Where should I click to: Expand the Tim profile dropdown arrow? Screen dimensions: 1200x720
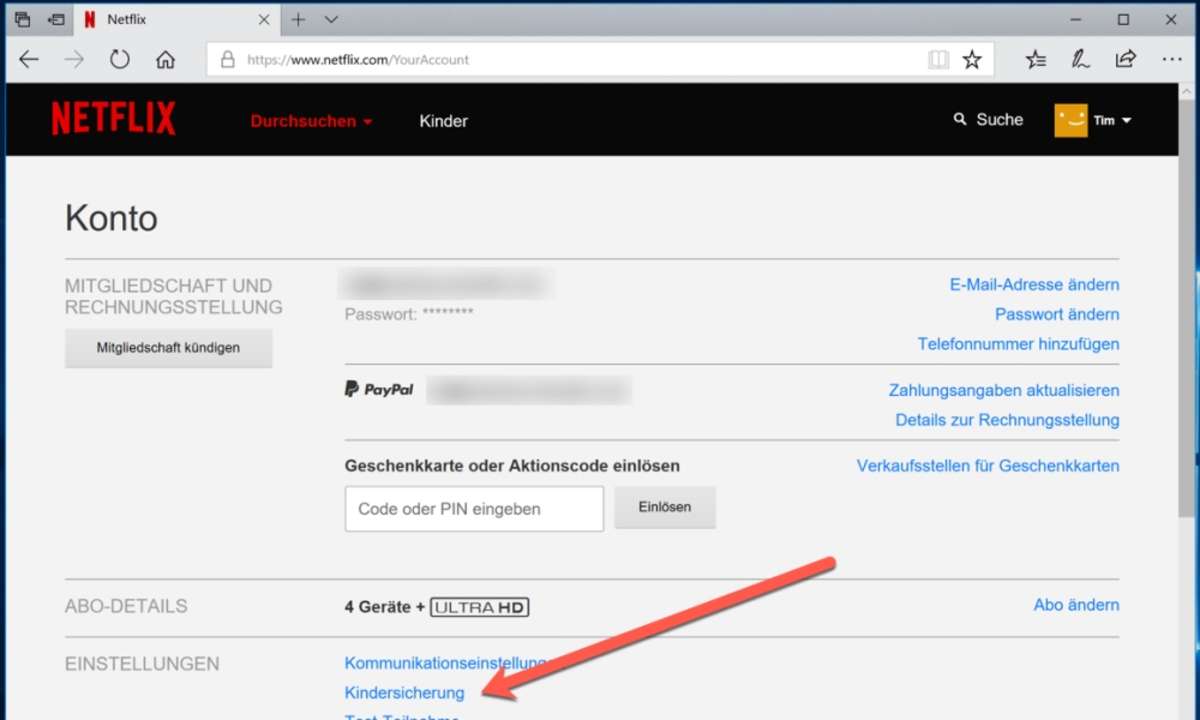pos(1127,121)
